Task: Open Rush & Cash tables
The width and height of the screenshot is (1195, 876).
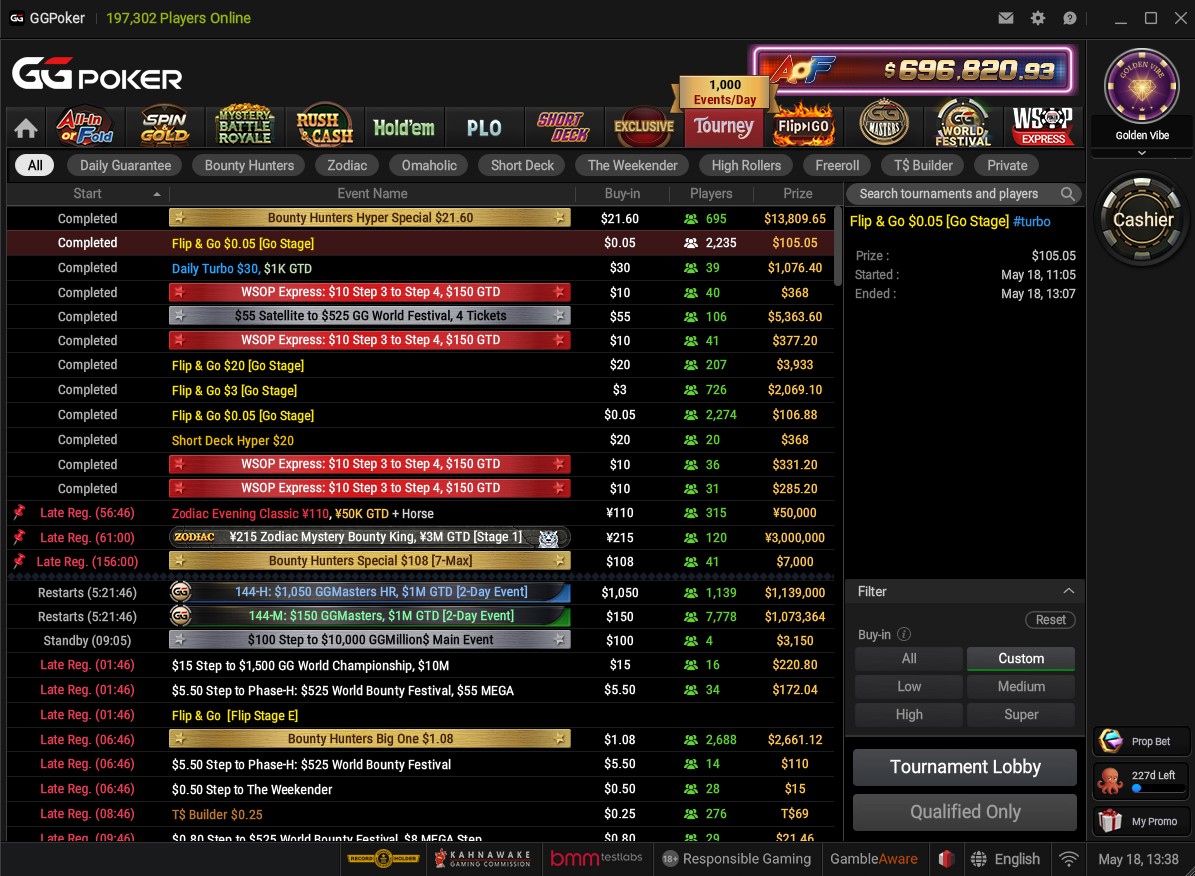Action: tap(325, 126)
